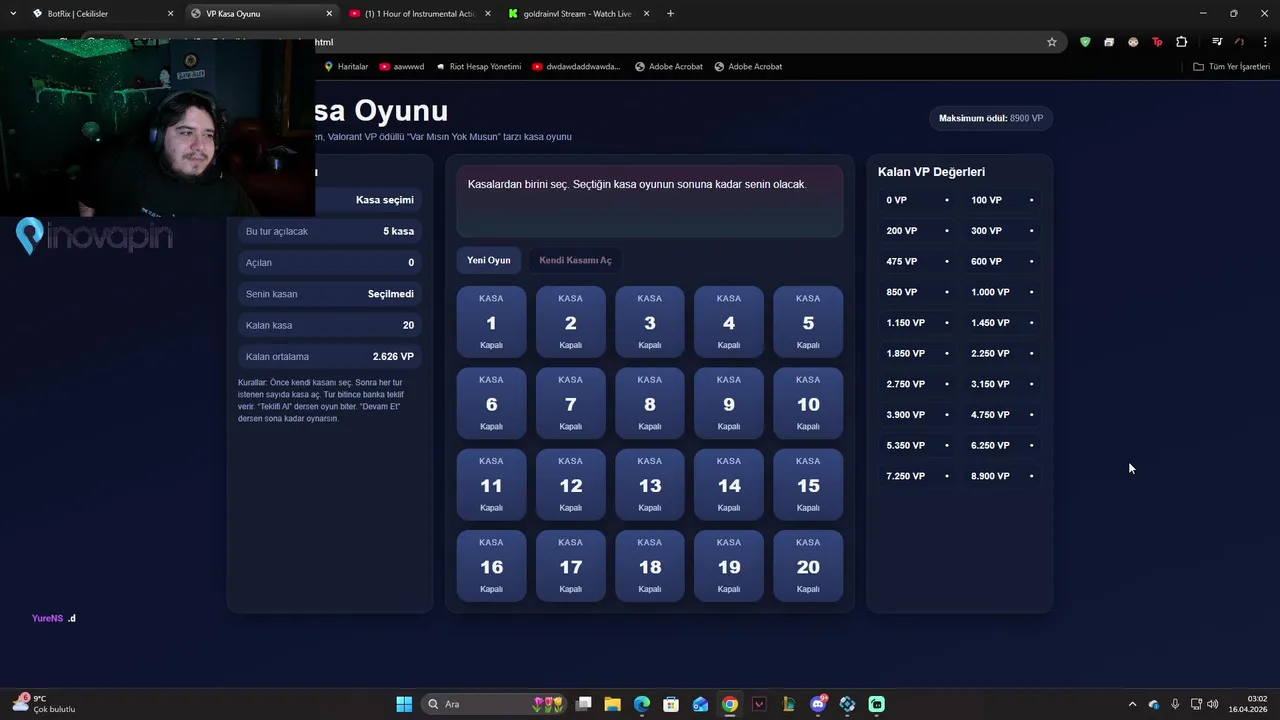The height and width of the screenshot is (720, 1280).
Task: Click the taskbar search box Ara
Action: tap(494, 704)
